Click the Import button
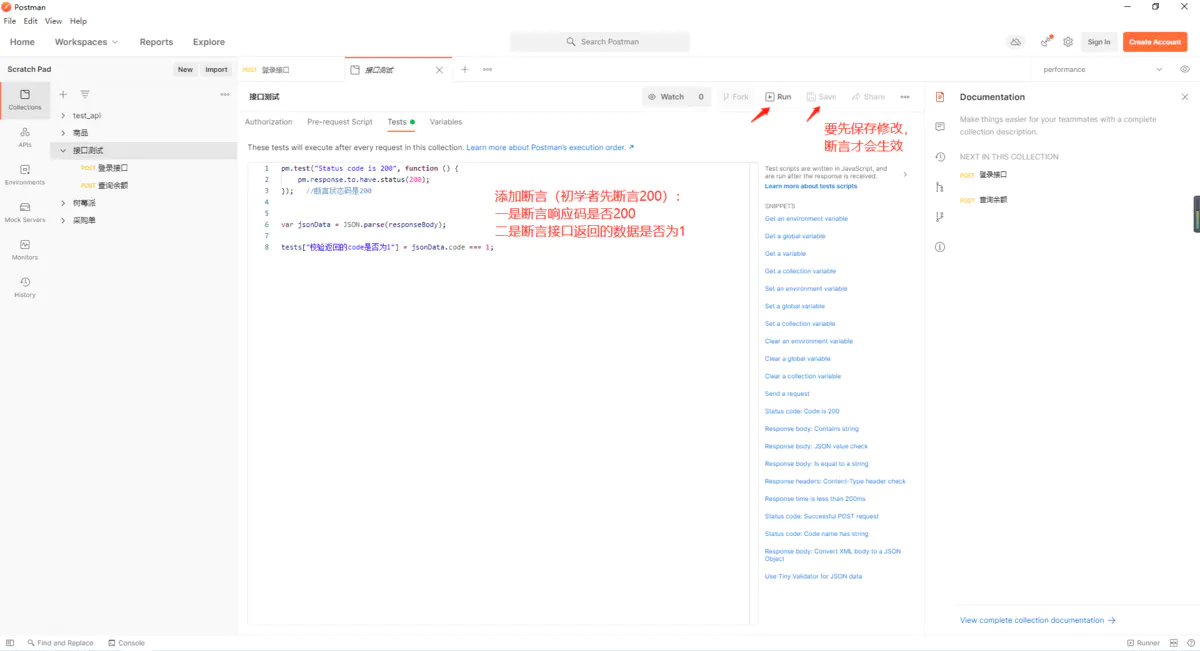This screenshot has width=1200, height=651. (x=216, y=70)
